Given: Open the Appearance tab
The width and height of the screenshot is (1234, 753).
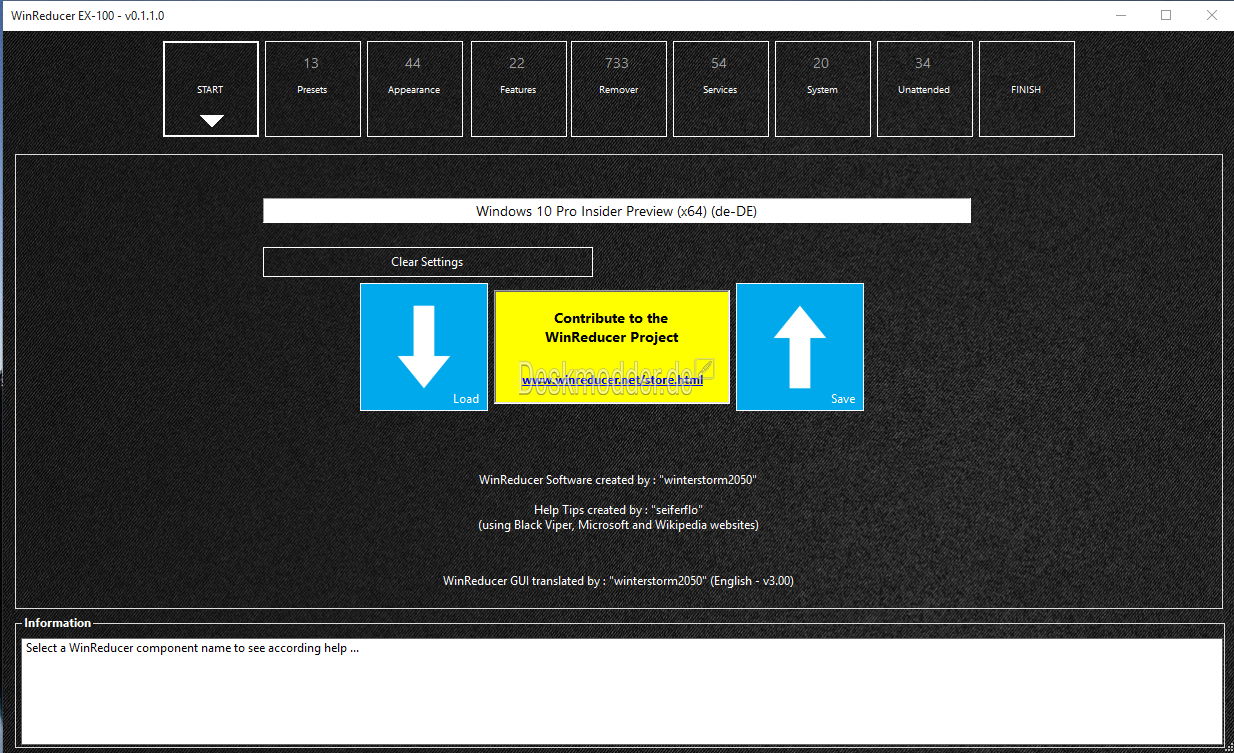Looking at the screenshot, I should (415, 89).
